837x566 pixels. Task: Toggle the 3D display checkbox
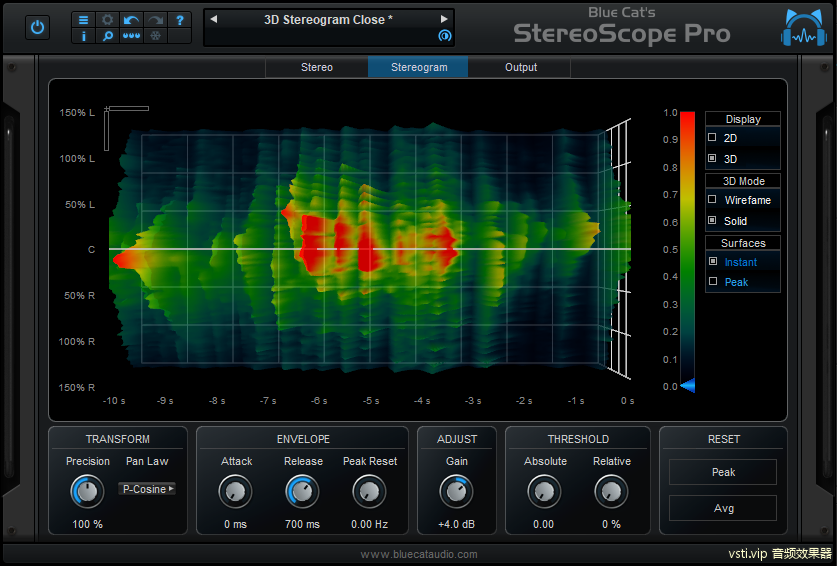pyautogui.click(x=712, y=159)
